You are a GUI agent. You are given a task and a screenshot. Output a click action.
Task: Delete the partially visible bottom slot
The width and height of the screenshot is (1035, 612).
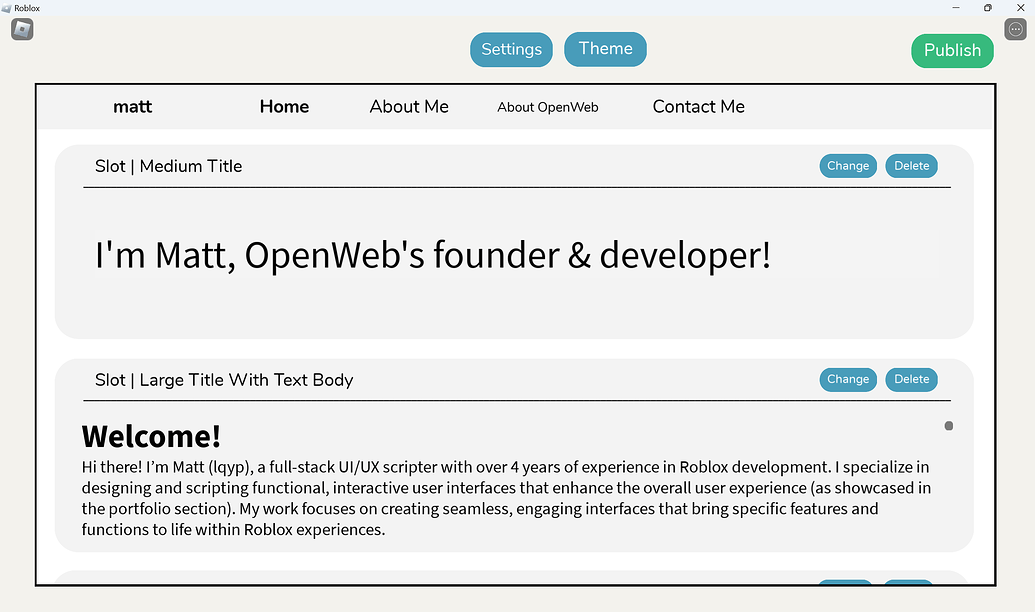coord(908,585)
